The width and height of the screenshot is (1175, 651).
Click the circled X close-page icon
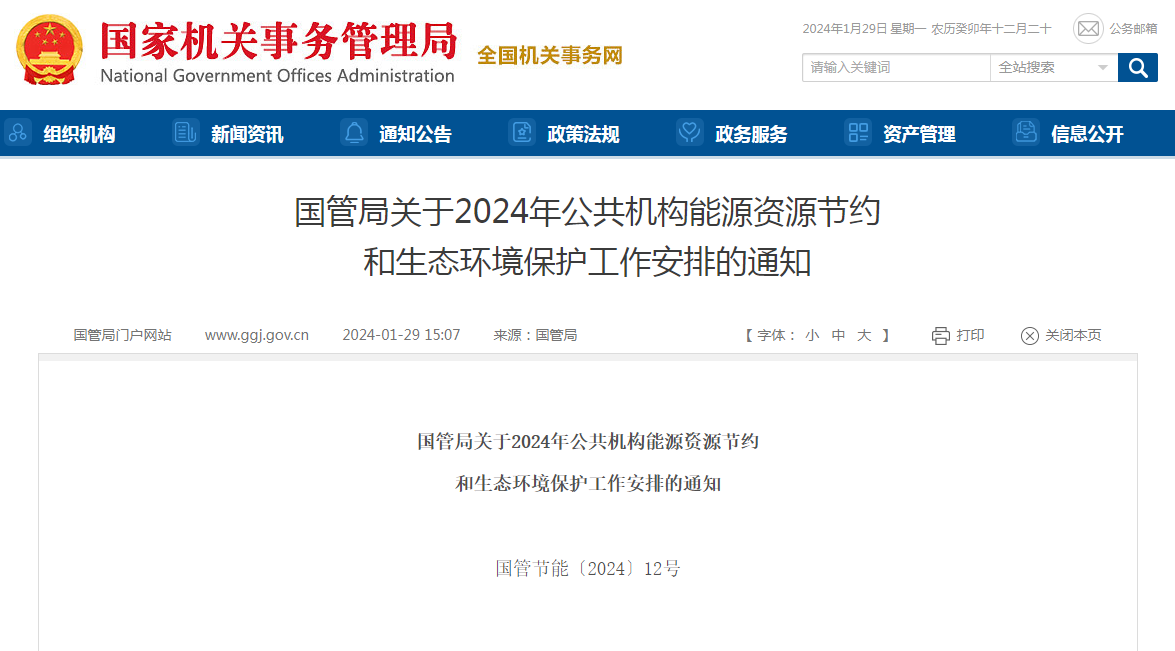tap(1030, 336)
